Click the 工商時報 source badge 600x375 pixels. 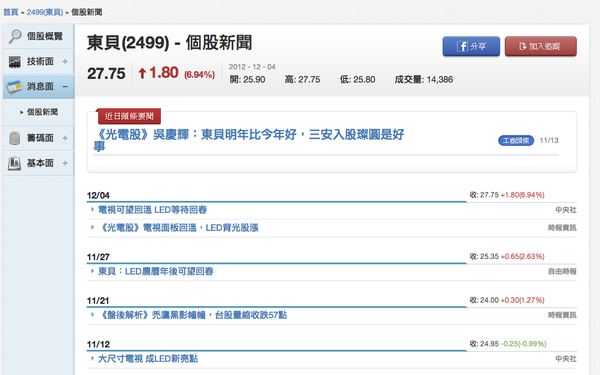tap(516, 141)
